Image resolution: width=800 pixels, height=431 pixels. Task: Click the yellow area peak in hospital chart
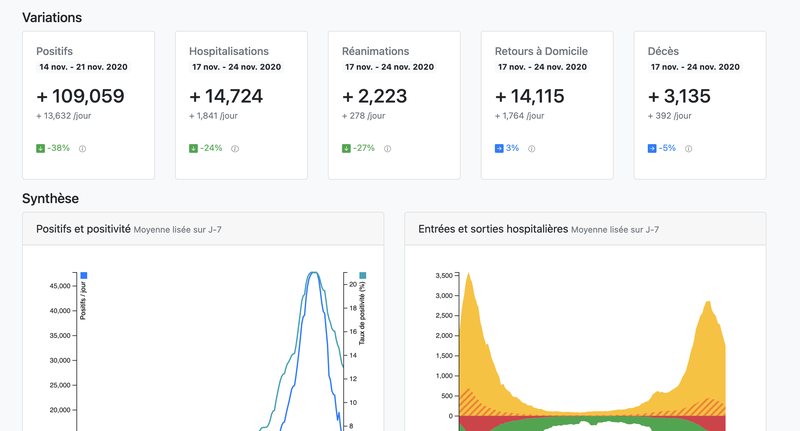(x=468, y=278)
